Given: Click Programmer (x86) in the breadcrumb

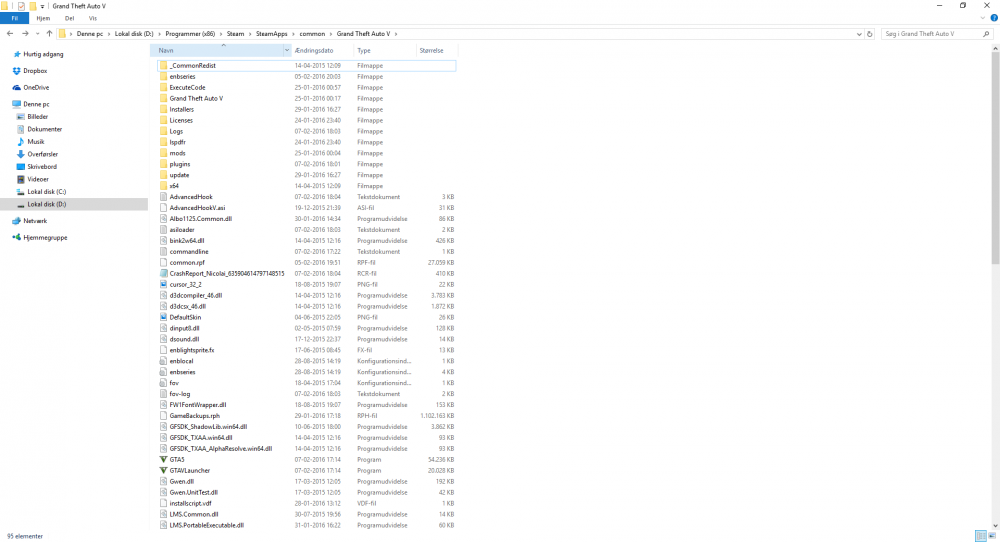Looking at the screenshot, I should [x=190, y=34].
